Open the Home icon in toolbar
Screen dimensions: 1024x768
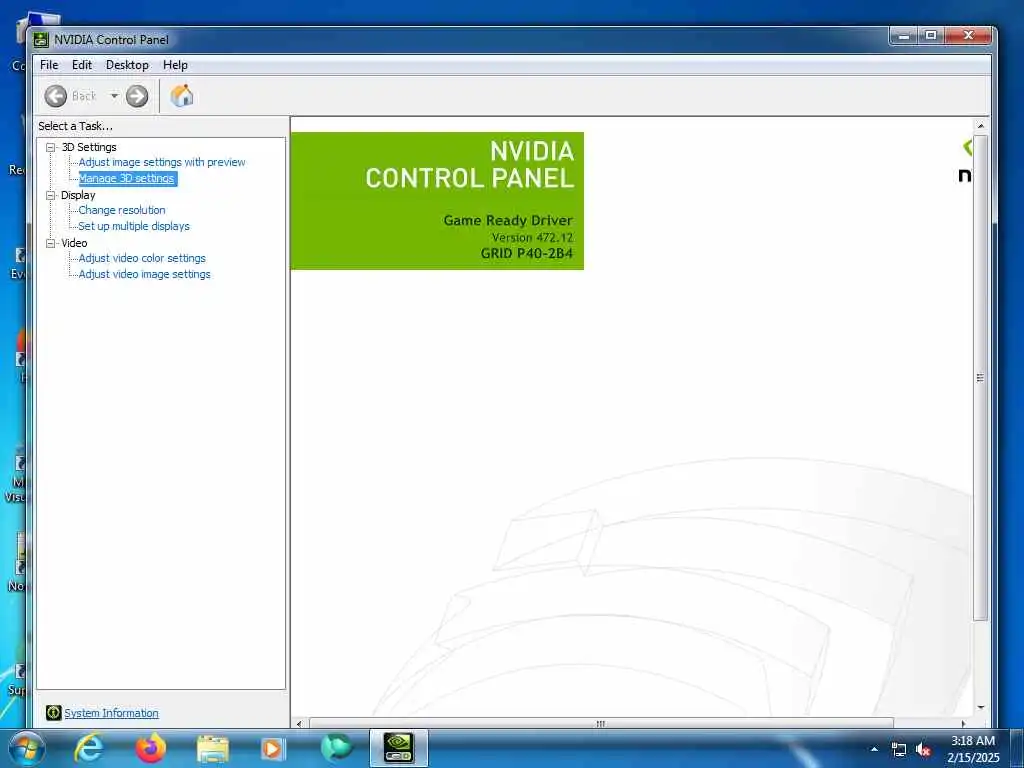point(182,96)
